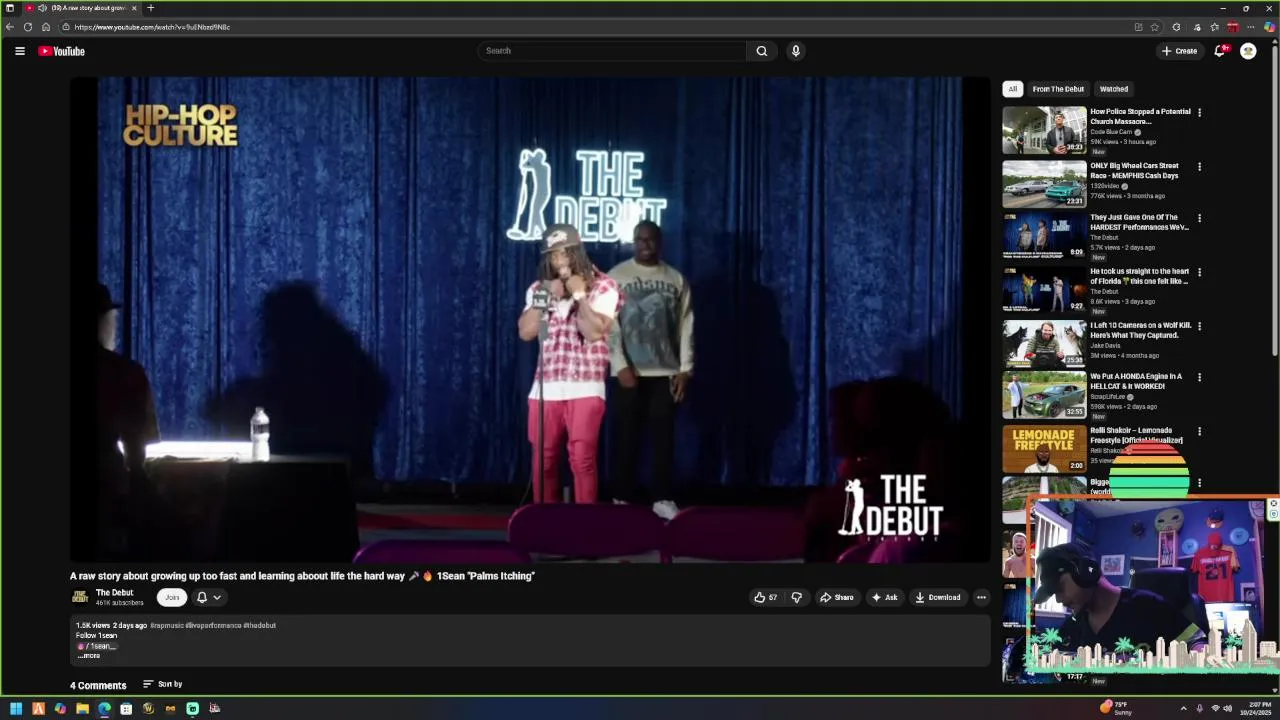Viewport: 1280px width, 720px height.
Task: Select the From The Debut chip
Action: tap(1058, 89)
